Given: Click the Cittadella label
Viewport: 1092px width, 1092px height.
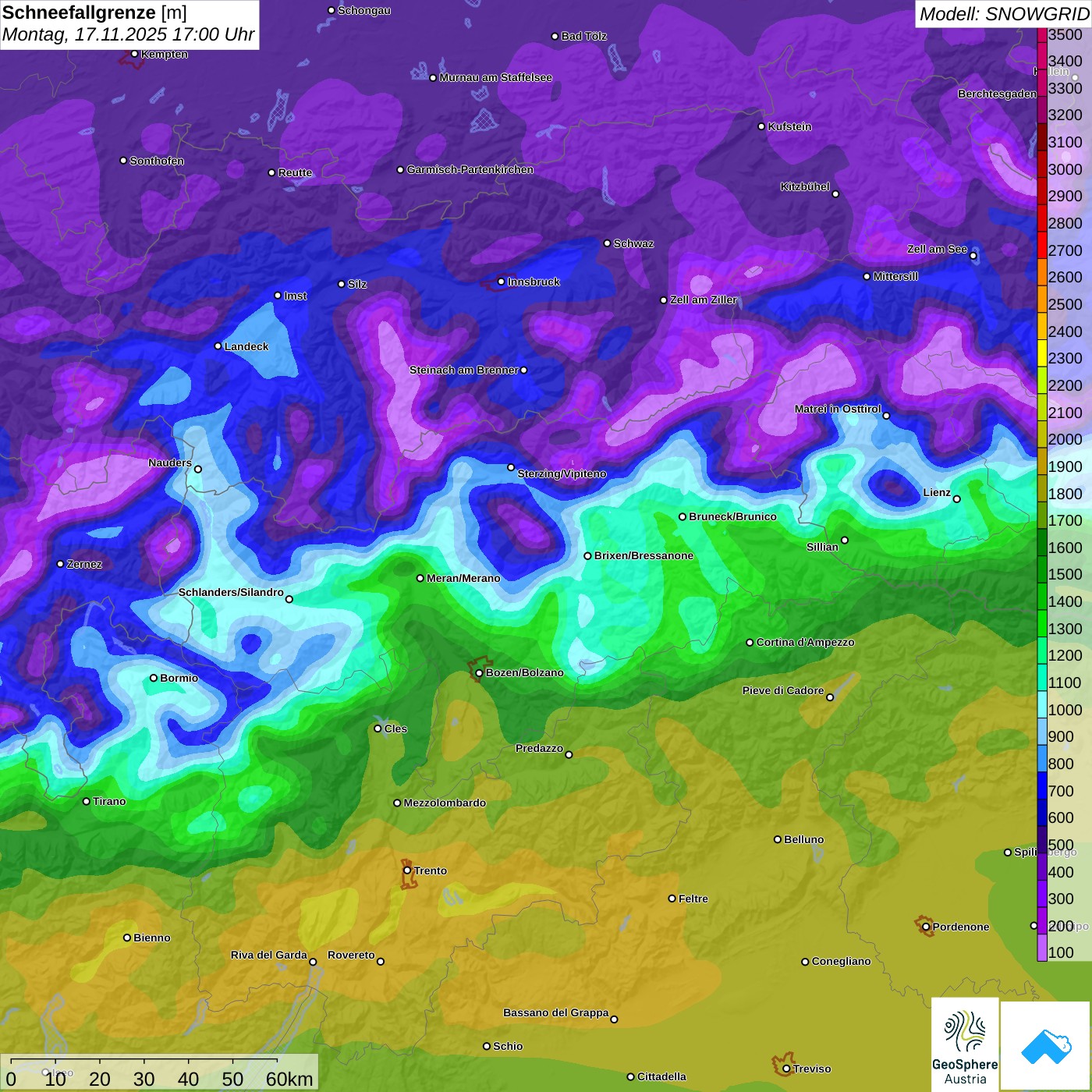Looking at the screenshot, I should click(x=661, y=1076).
